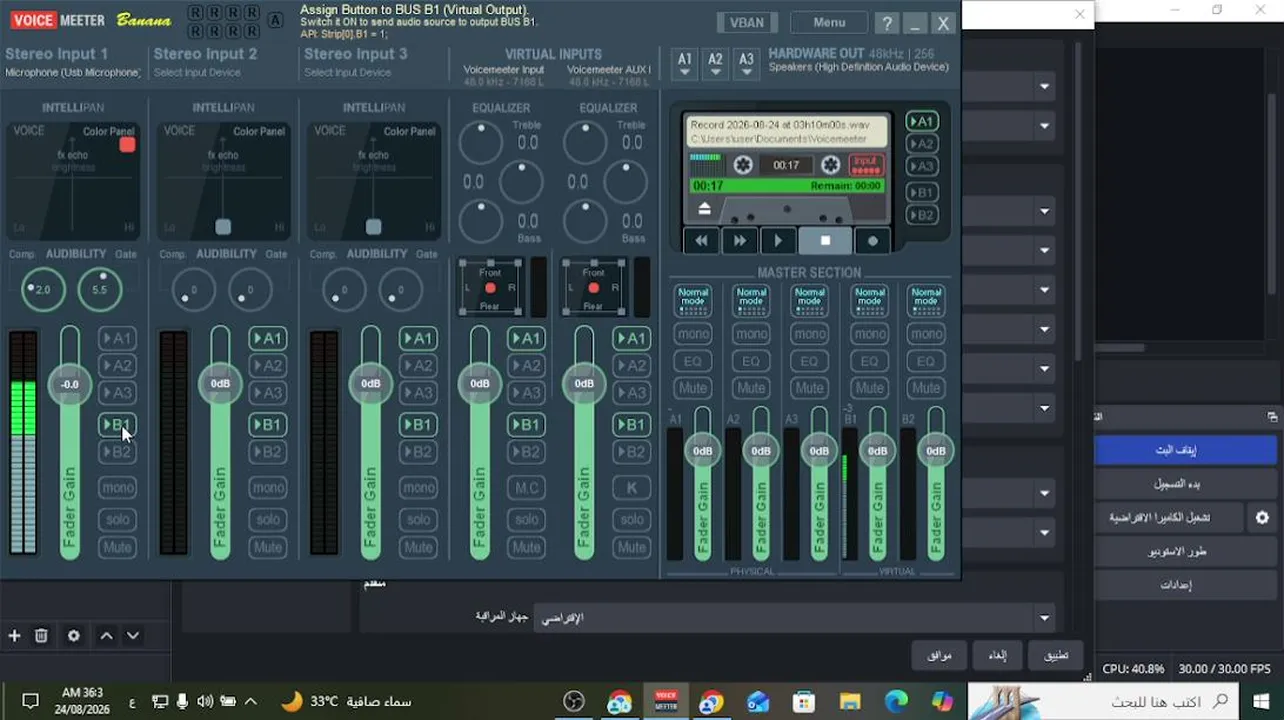1284x720 pixels.
Task: Stop the cassette recorder
Action: (825, 241)
